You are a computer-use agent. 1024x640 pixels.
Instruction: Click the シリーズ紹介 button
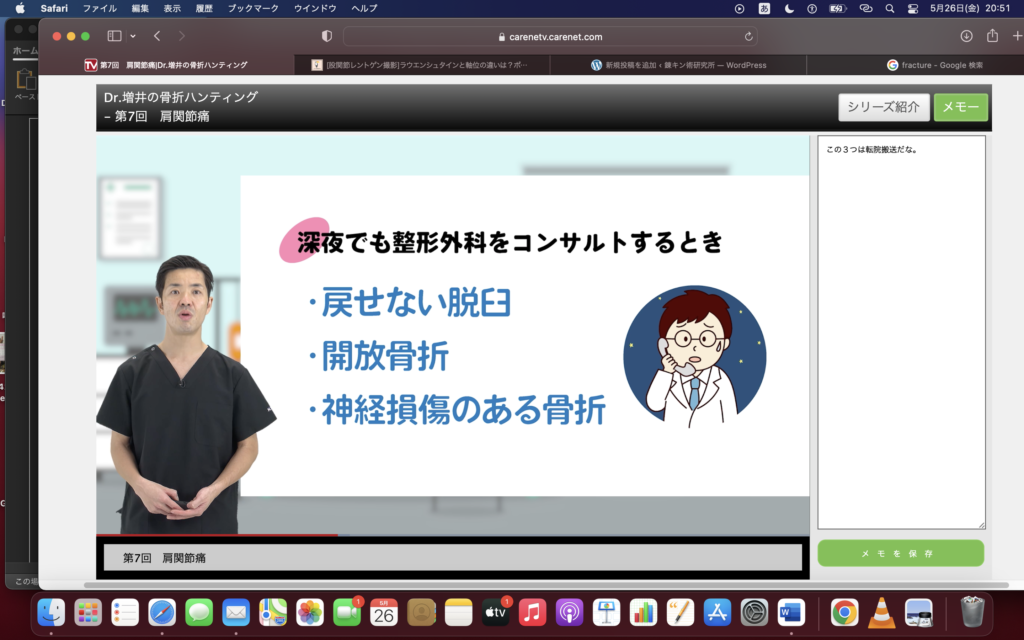point(883,107)
